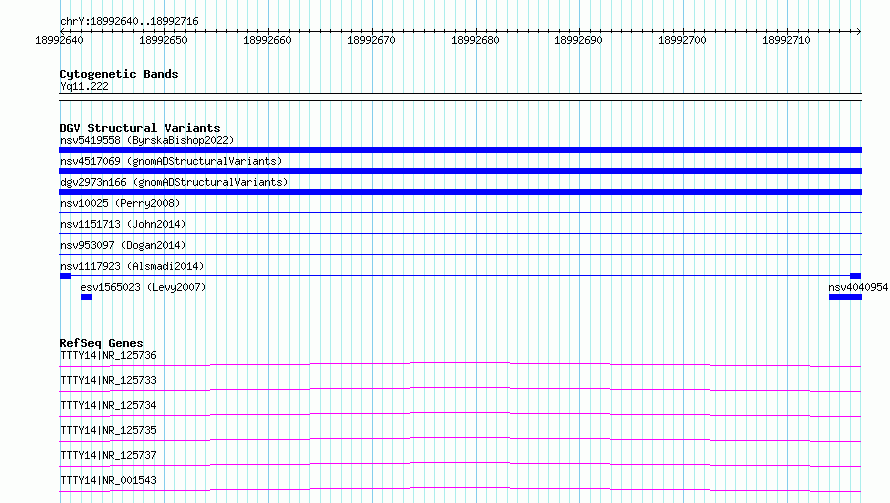Click the nsv4517069 (gnomADStructuralVariants) label
Screen dimensions: 890x503
click(171, 161)
